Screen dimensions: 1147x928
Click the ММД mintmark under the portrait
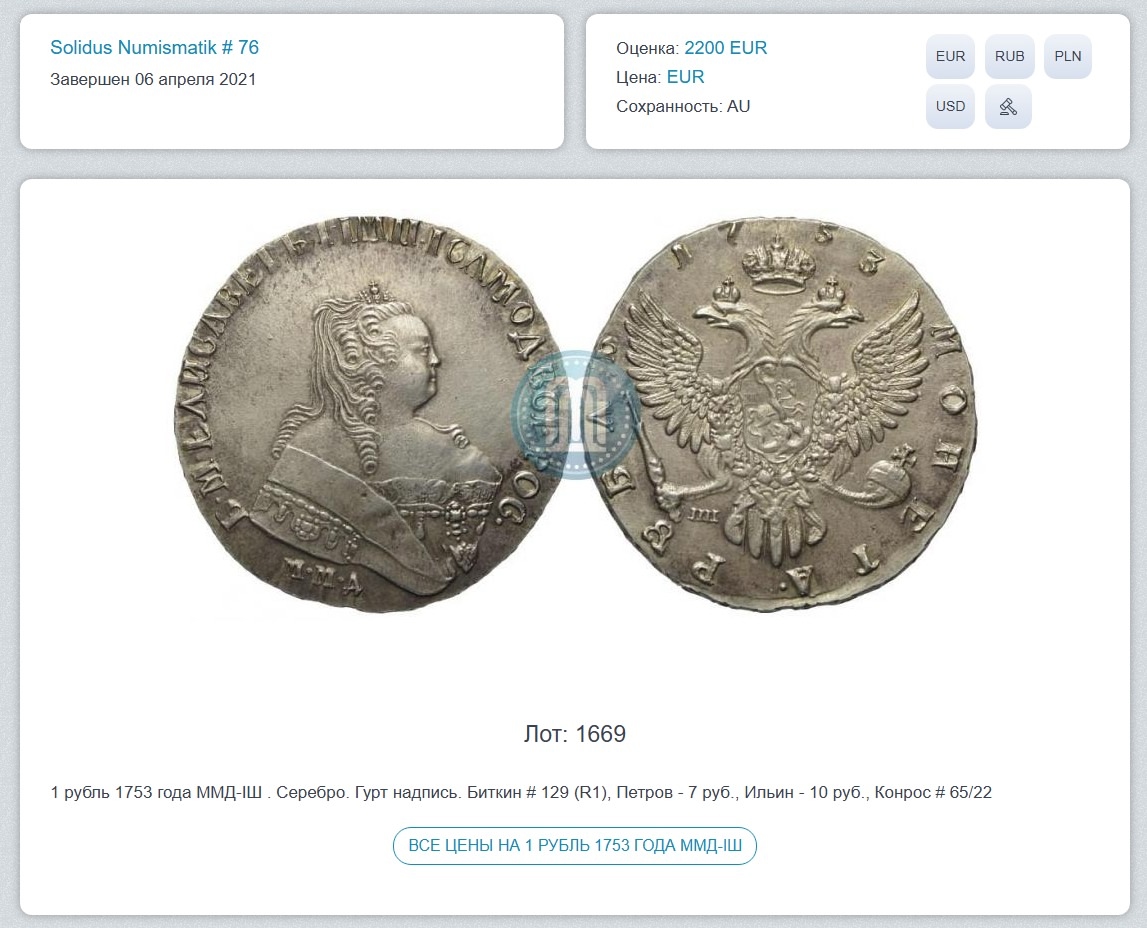[324, 573]
